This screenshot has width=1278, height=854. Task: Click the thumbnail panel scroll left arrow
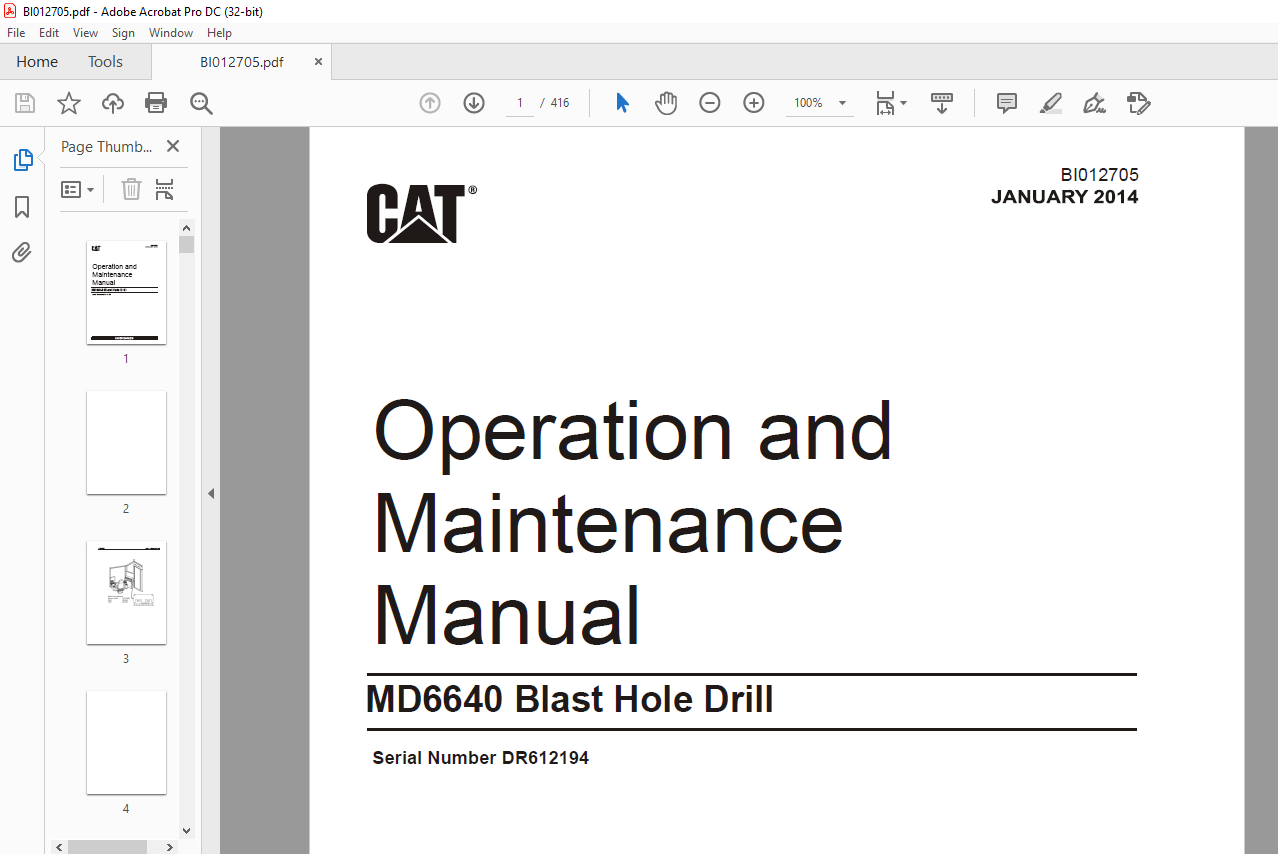pyautogui.click(x=59, y=846)
